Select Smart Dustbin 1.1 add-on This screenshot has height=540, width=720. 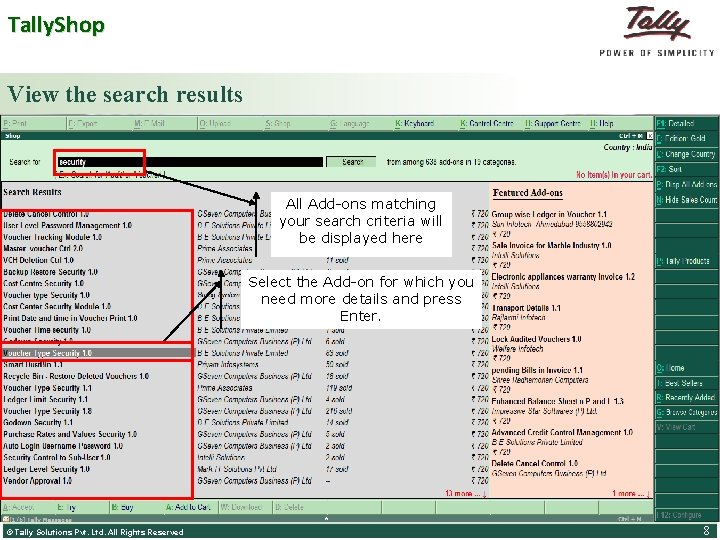click(33, 365)
